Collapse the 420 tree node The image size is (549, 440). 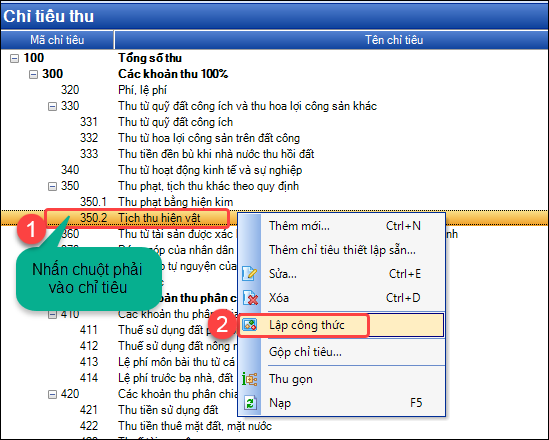click(x=52, y=394)
